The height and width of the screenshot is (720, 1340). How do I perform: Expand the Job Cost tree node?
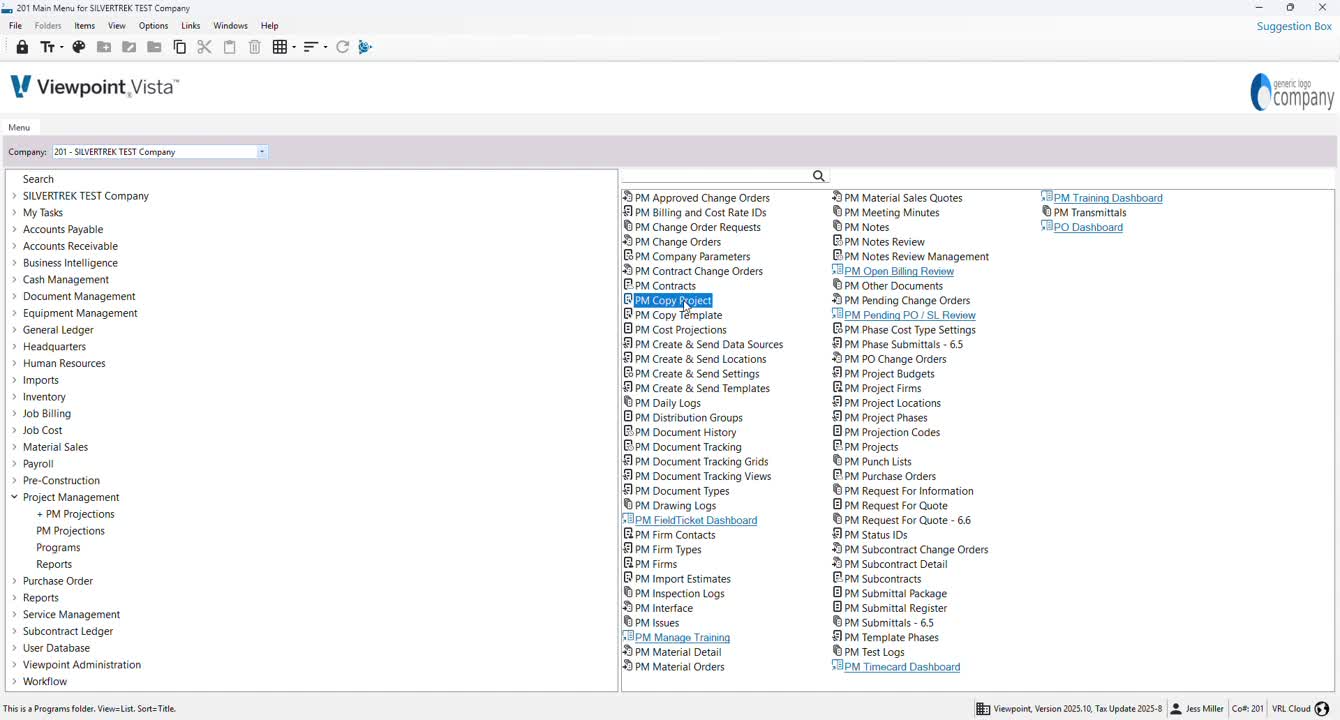(x=14, y=430)
